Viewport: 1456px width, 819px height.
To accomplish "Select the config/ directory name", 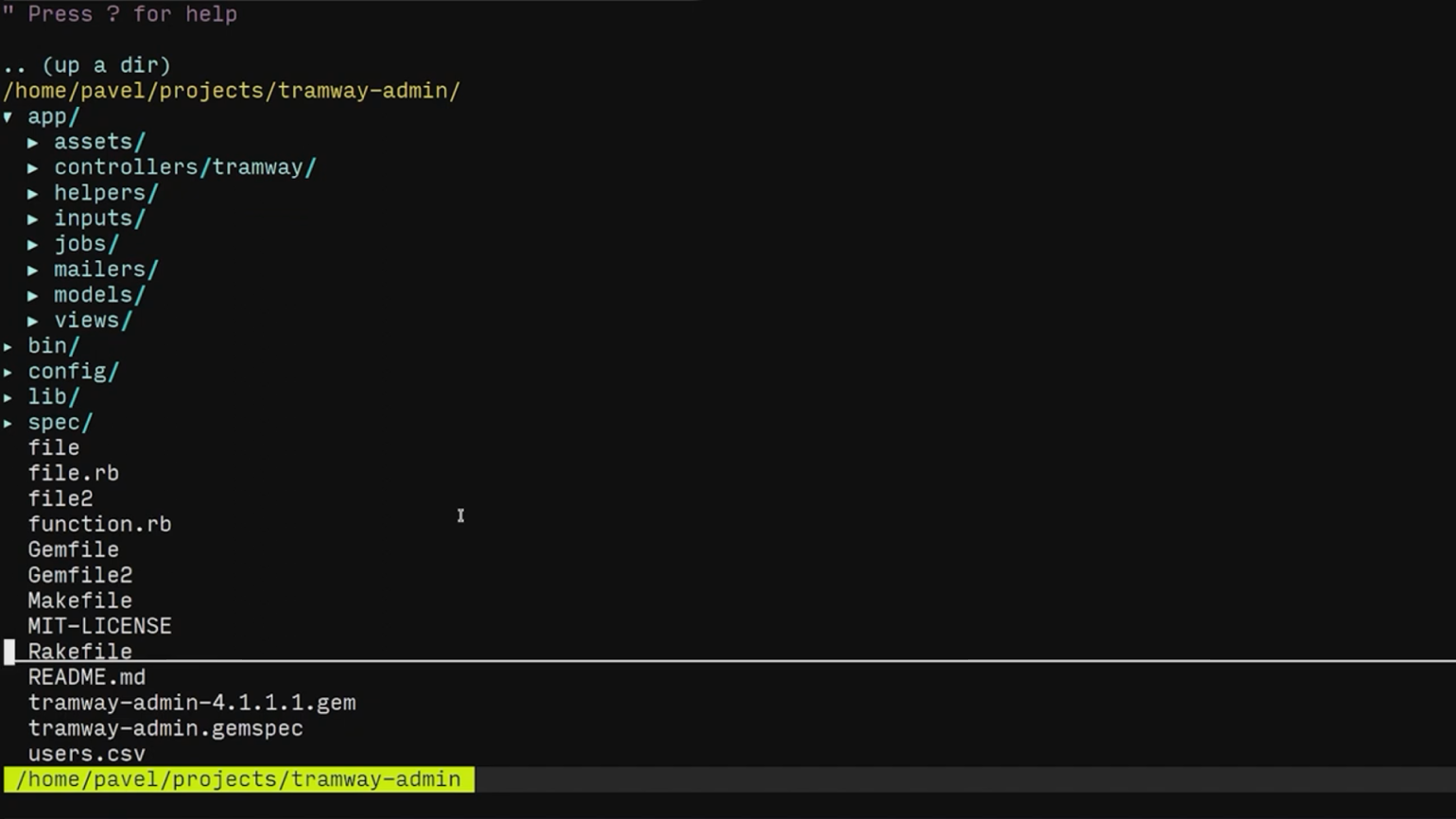I will pyautogui.click(x=74, y=372).
